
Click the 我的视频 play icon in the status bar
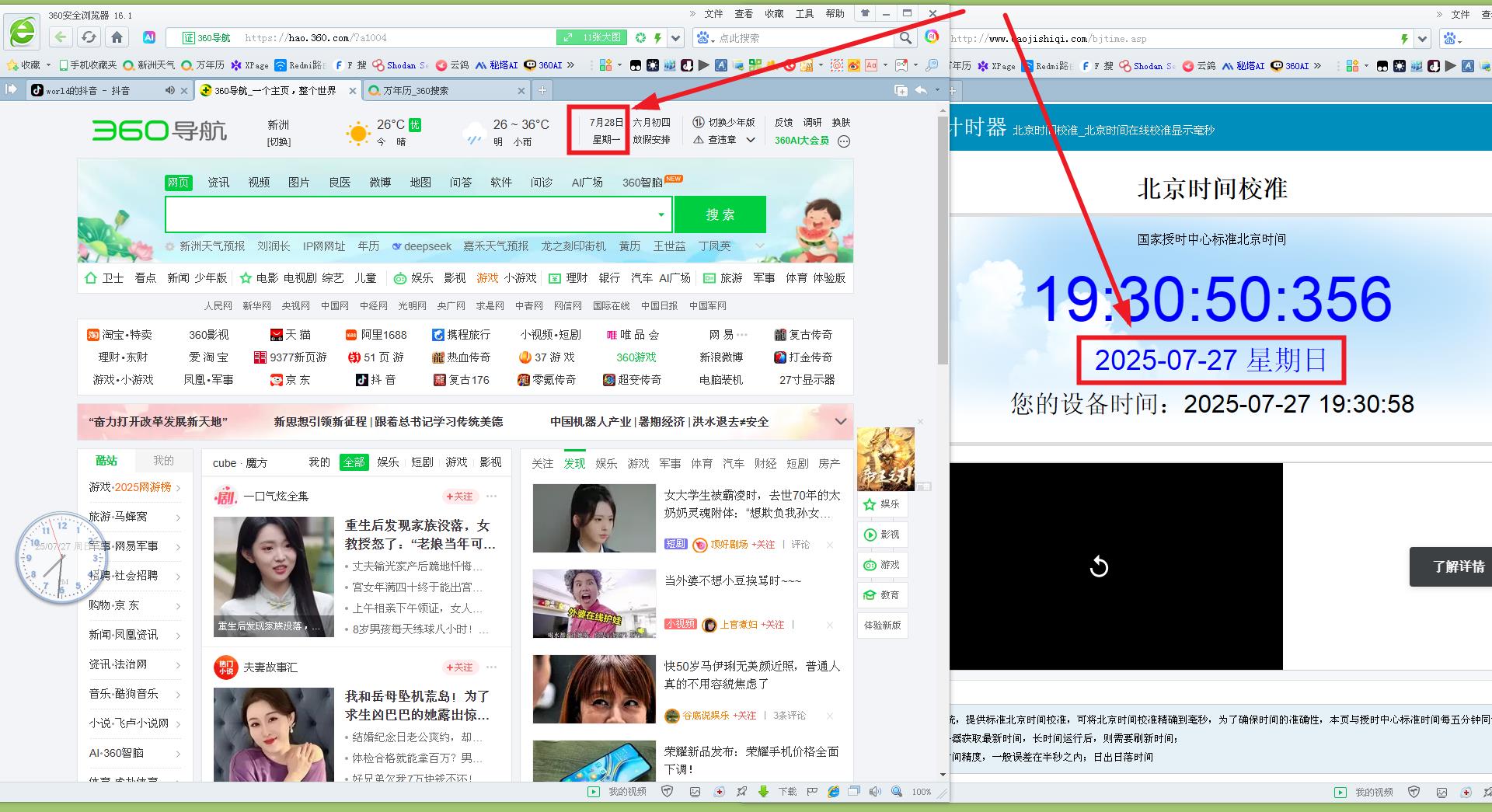point(594,792)
